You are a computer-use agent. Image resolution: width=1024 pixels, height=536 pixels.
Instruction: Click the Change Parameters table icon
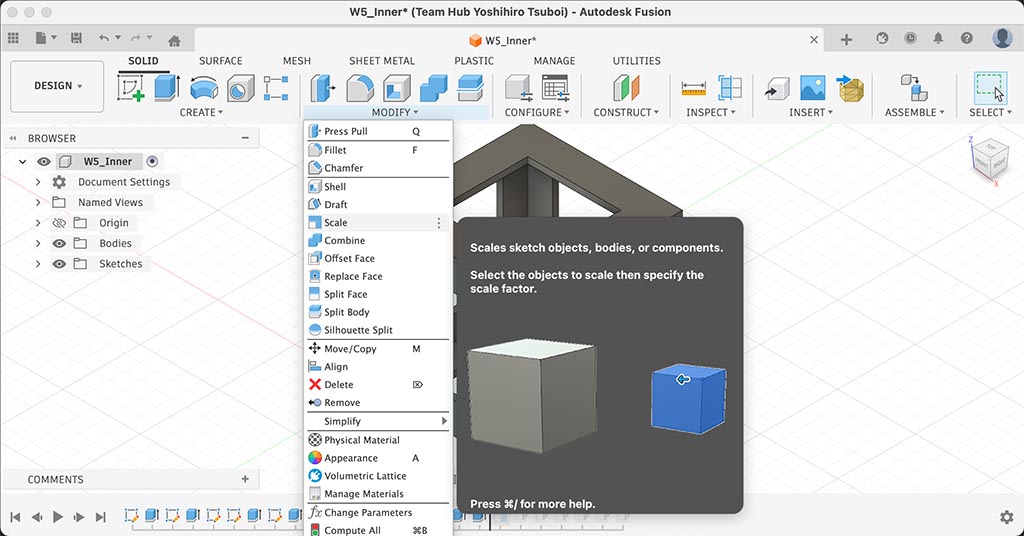pos(555,87)
